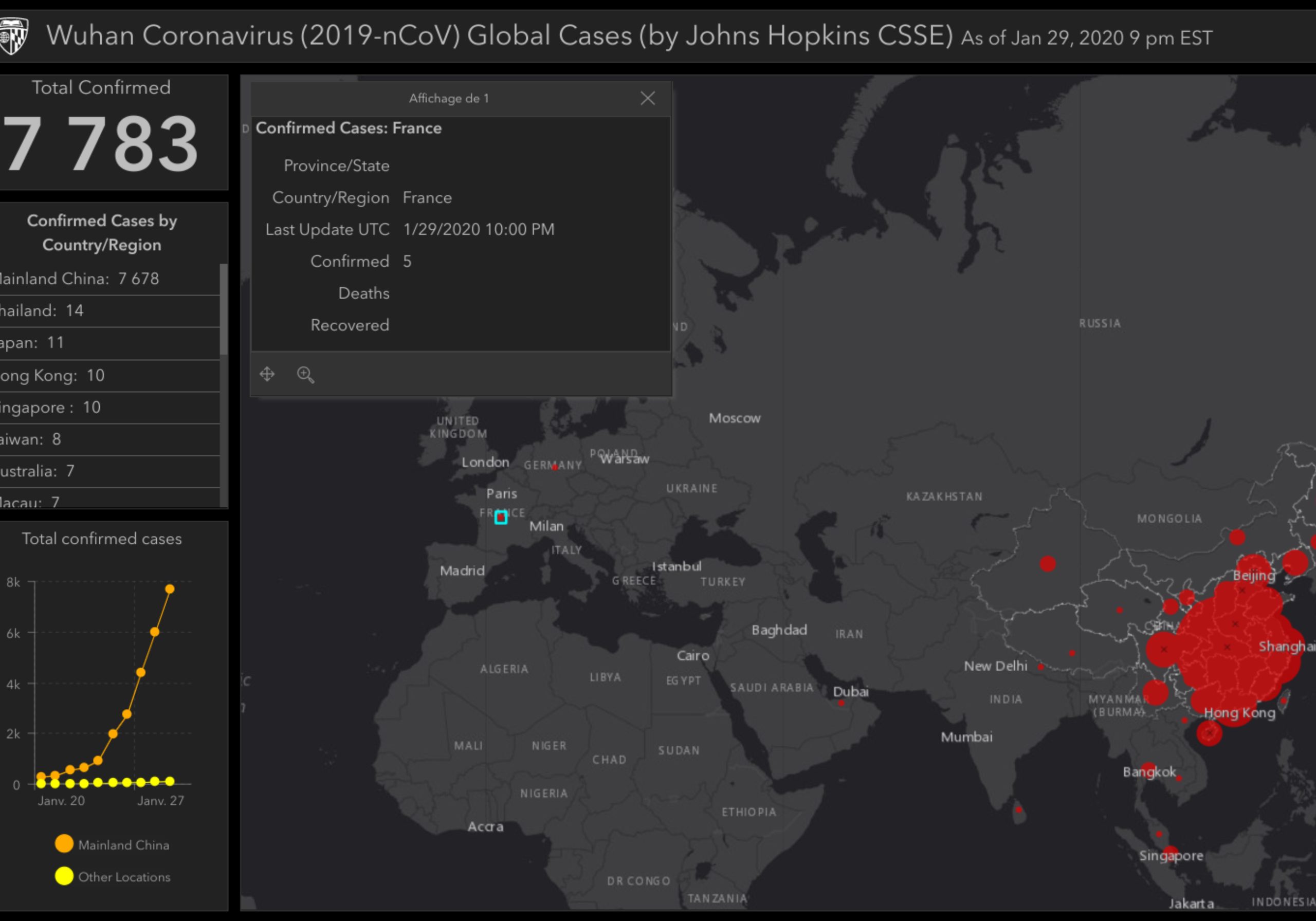Click the large red circle near Beijing
Viewport: 1316px width, 921px height.
tap(1253, 568)
